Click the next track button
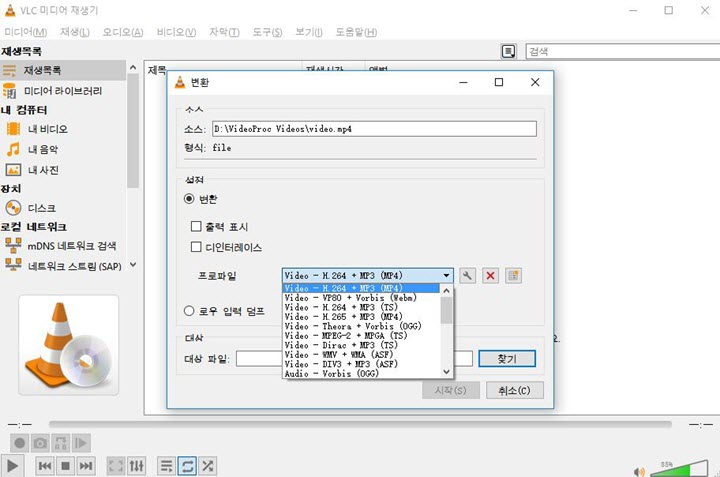The height and width of the screenshot is (477, 720). [86, 466]
